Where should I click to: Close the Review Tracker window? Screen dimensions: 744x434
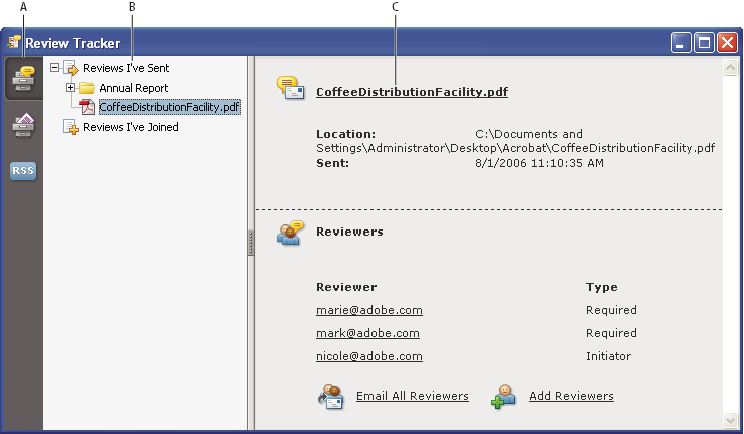pyautogui.click(x=727, y=43)
